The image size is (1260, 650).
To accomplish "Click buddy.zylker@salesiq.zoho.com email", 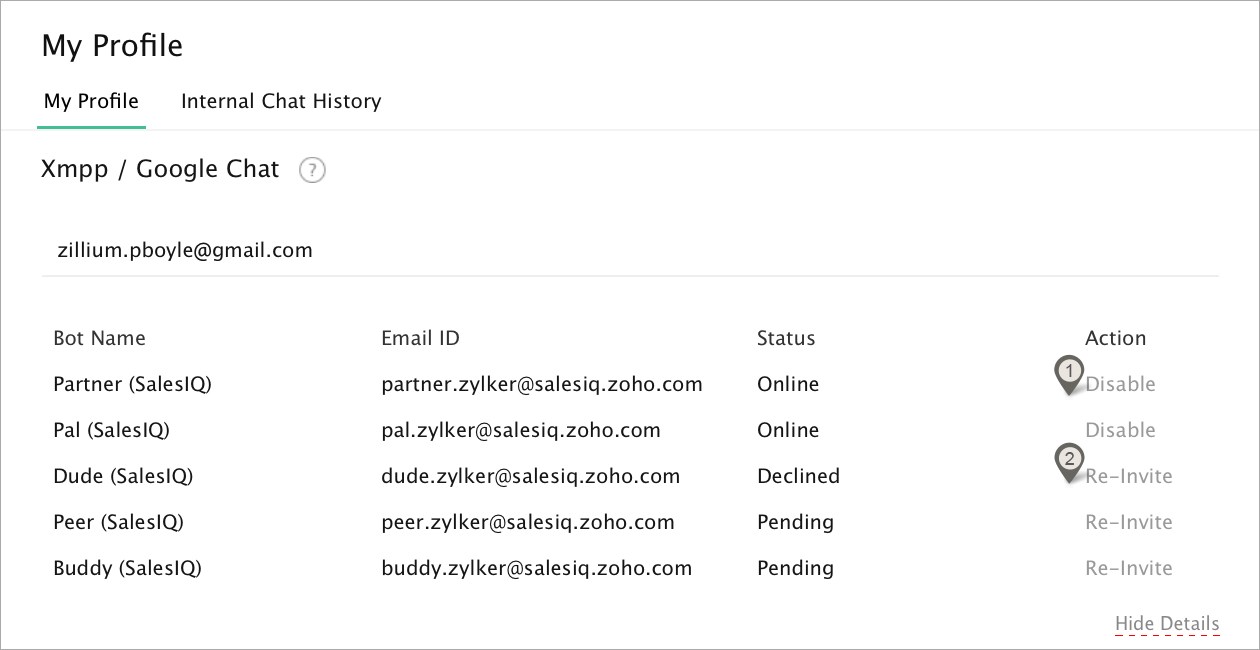I will click(x=537, y=568).
